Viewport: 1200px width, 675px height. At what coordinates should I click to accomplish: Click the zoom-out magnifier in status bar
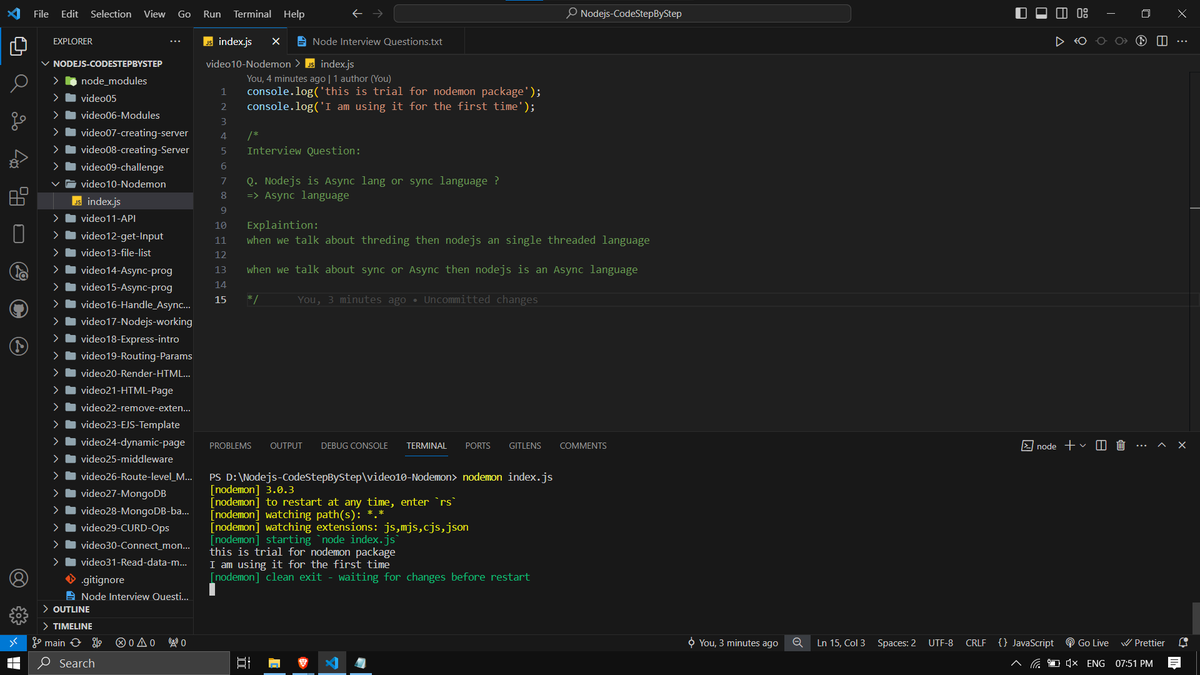click(798, 643)
